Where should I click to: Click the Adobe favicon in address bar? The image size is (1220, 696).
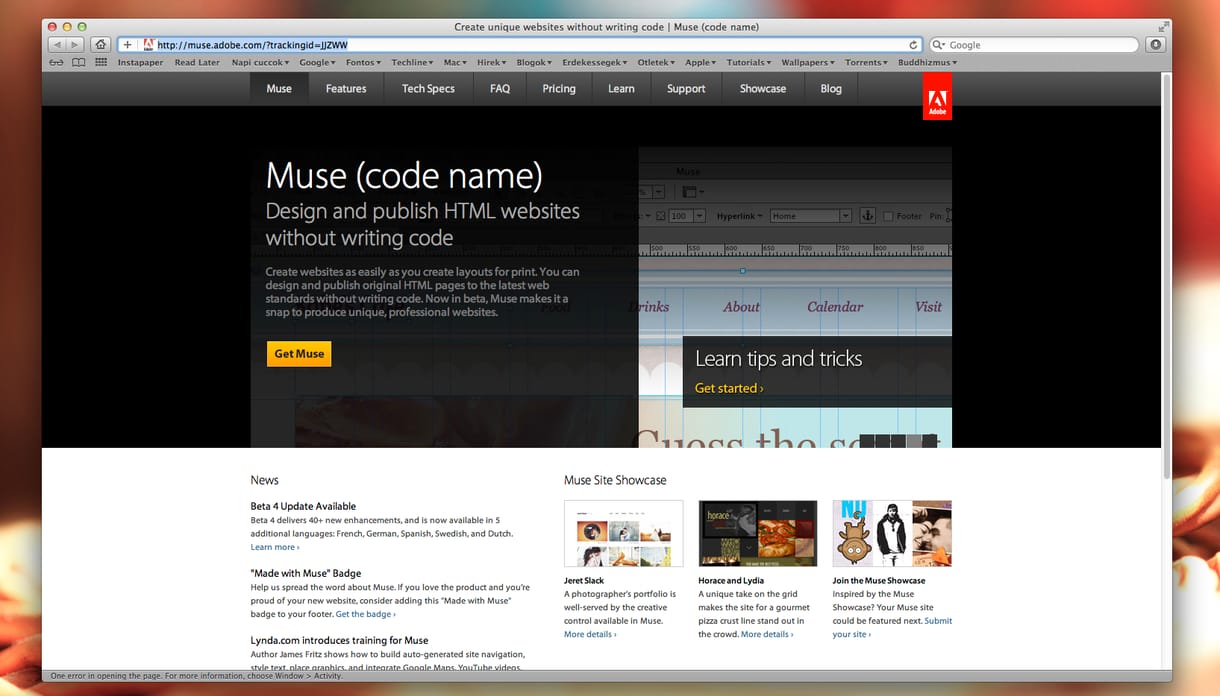pos(148,45)
